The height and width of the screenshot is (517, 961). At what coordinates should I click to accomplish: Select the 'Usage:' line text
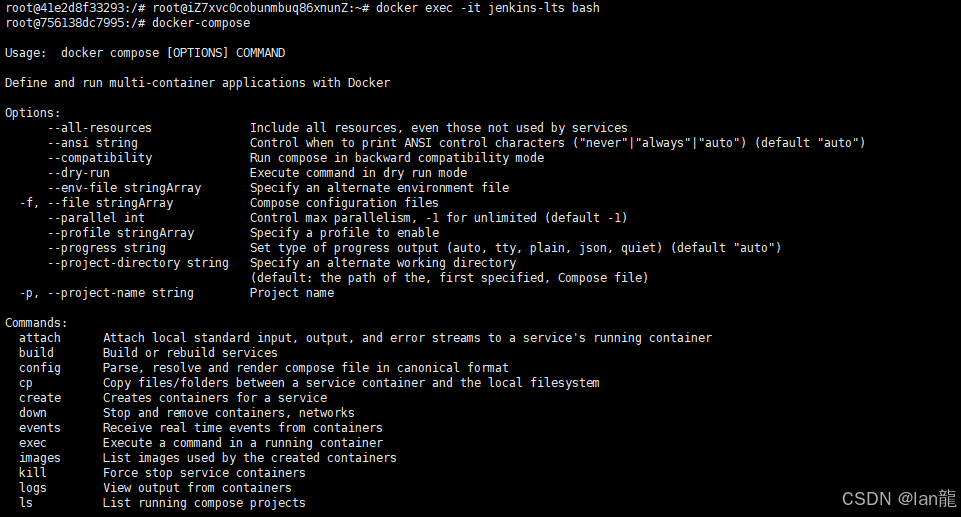pos(145,53)
